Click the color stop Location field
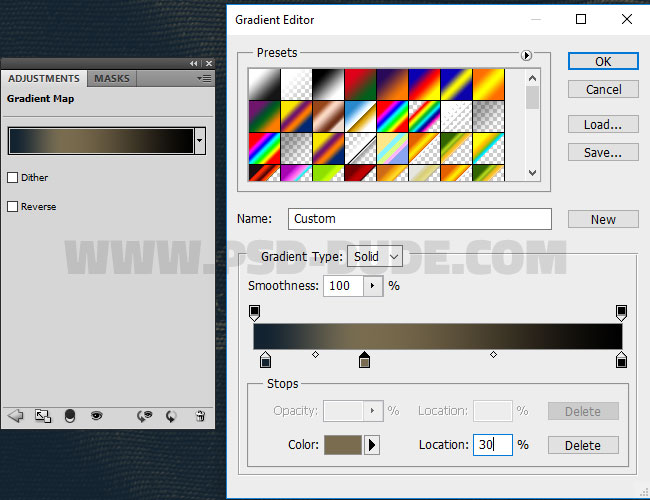Screen dimensions: 650x500 pyautogui.click(x=493, y=445)
